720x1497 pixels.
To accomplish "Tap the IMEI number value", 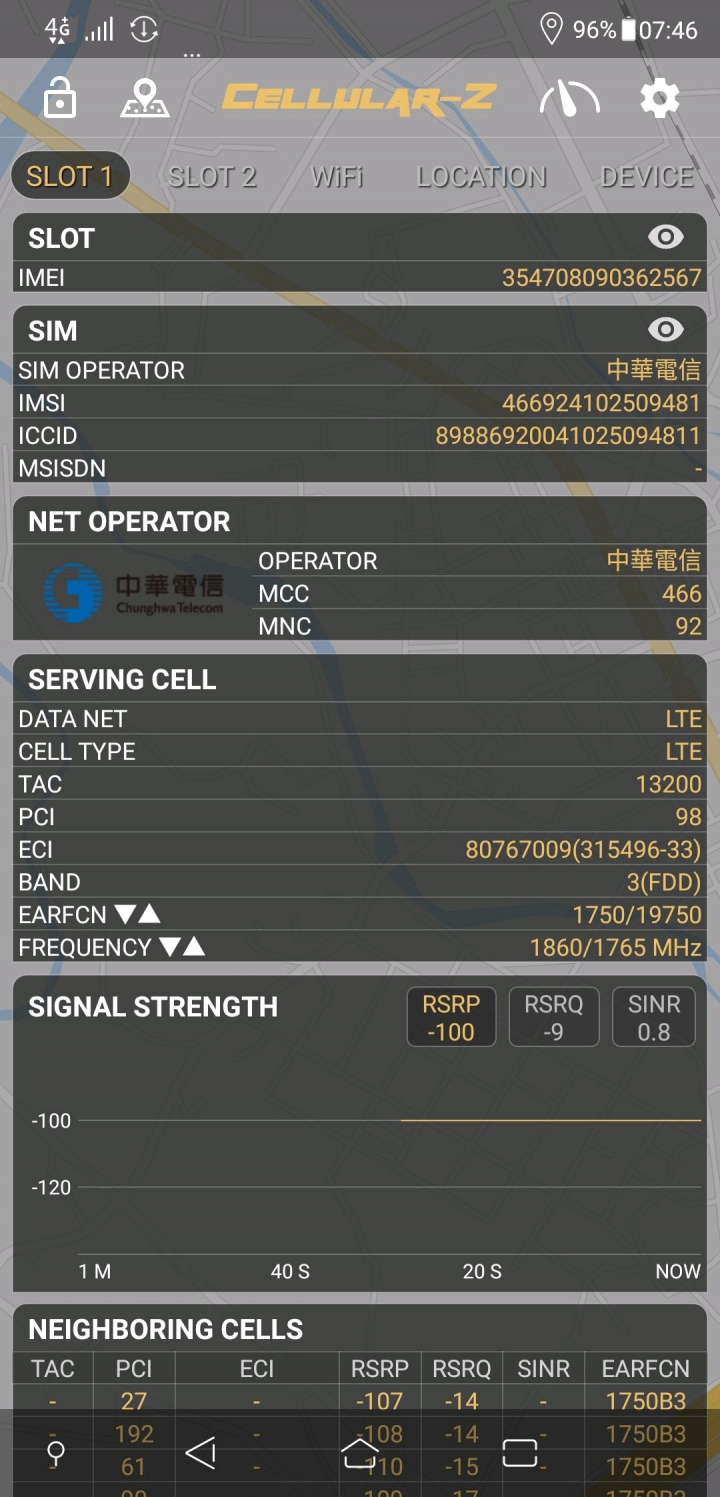I will pos(602,277).
